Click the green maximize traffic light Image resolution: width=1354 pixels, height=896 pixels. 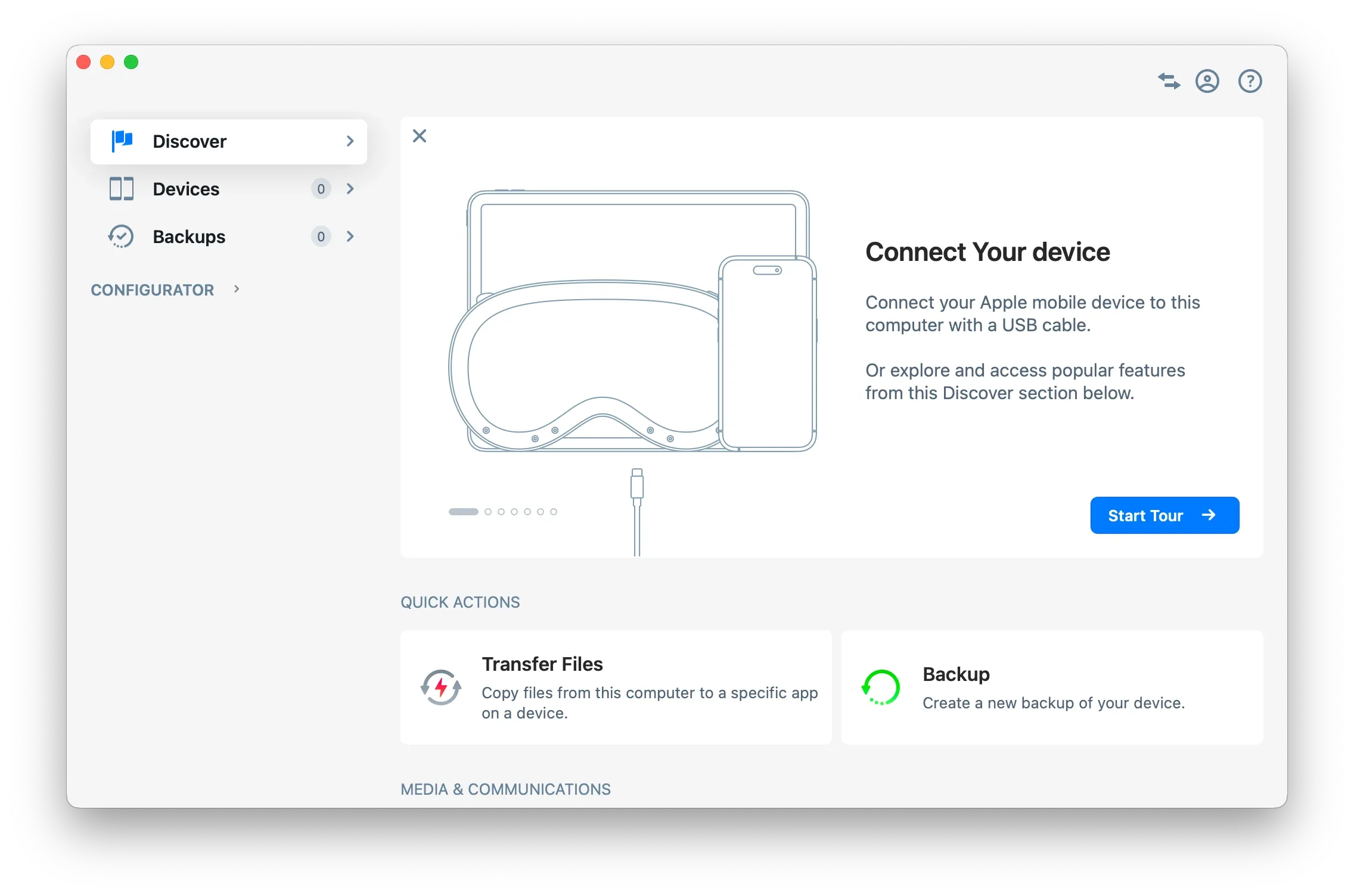click(x=131, y=61)
